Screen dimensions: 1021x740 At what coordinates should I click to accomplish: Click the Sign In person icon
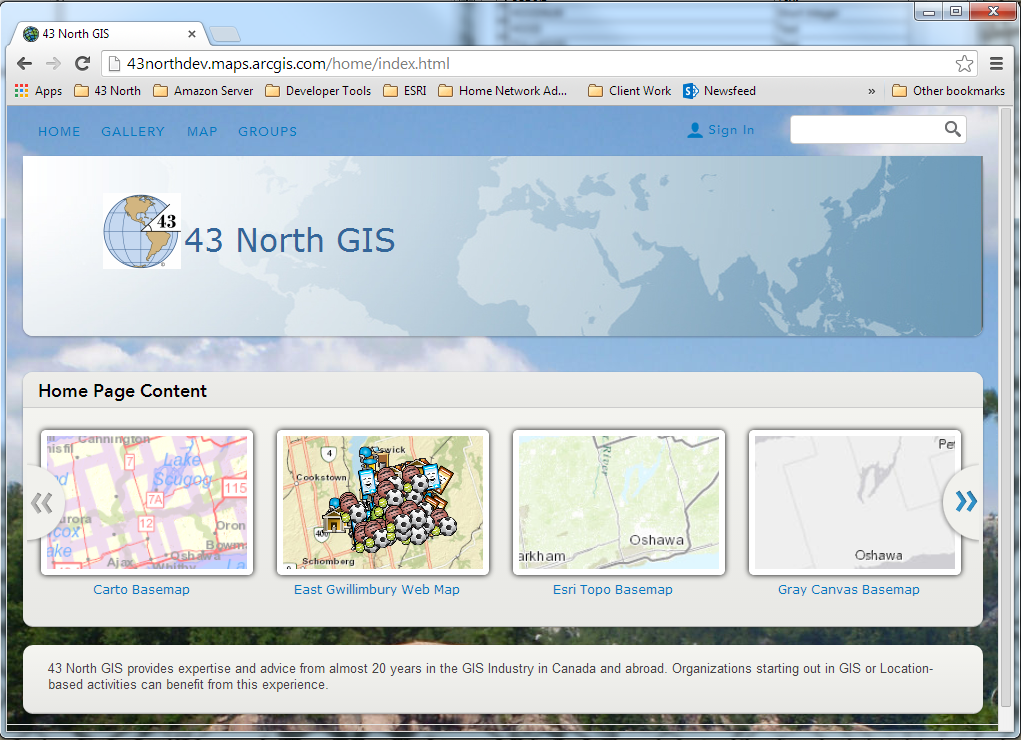(x=694, y=129)
